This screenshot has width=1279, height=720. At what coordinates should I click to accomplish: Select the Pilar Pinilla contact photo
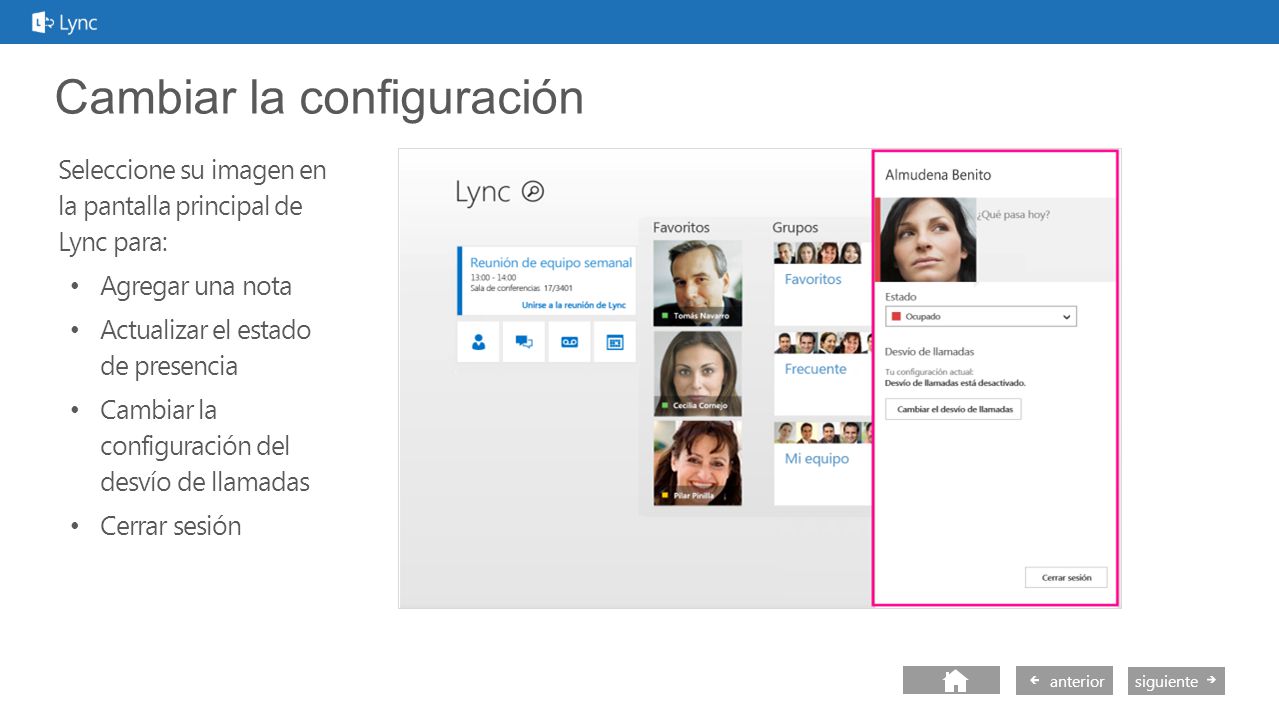tap(698, 463)
